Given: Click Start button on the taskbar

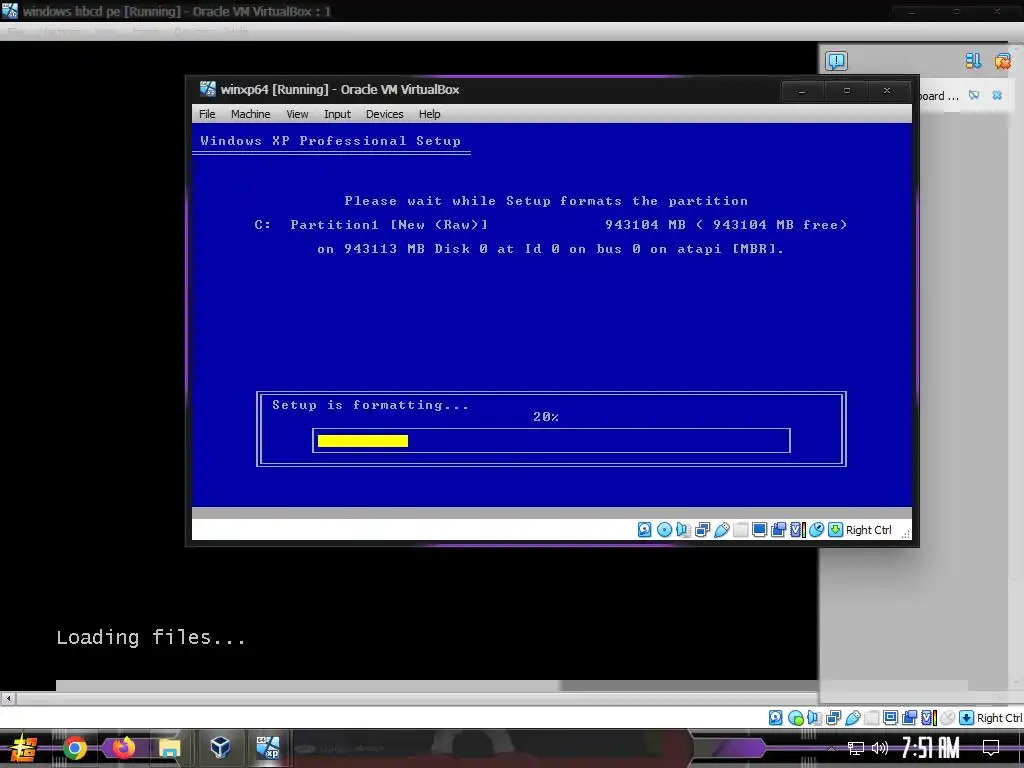Looking at the screenshot, I should point(24,748).
